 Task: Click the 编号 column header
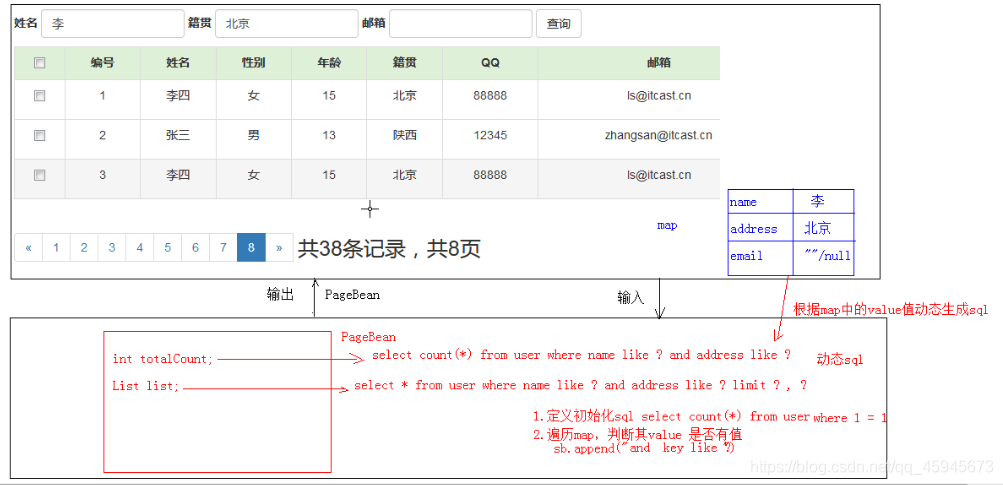click(102, 63)
